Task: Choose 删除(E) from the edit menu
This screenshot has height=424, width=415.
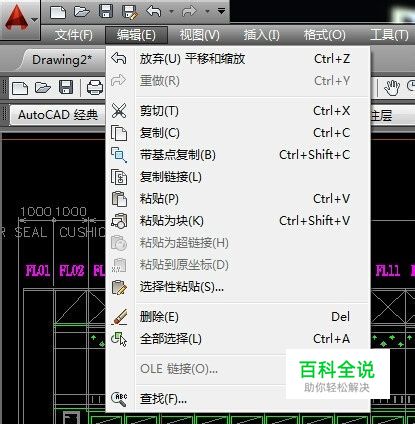Action: [x=237, y=317]
